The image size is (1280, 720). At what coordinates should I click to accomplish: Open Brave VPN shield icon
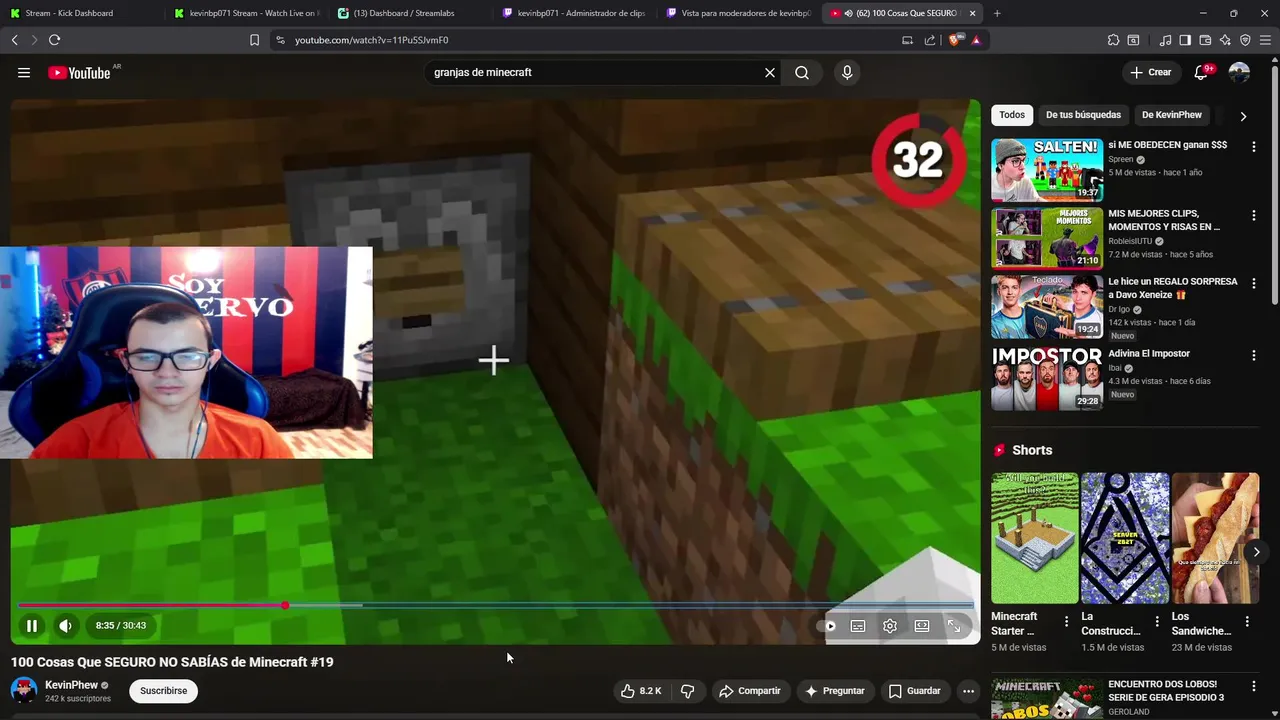pyautogui.click(x=1245, y=40)
